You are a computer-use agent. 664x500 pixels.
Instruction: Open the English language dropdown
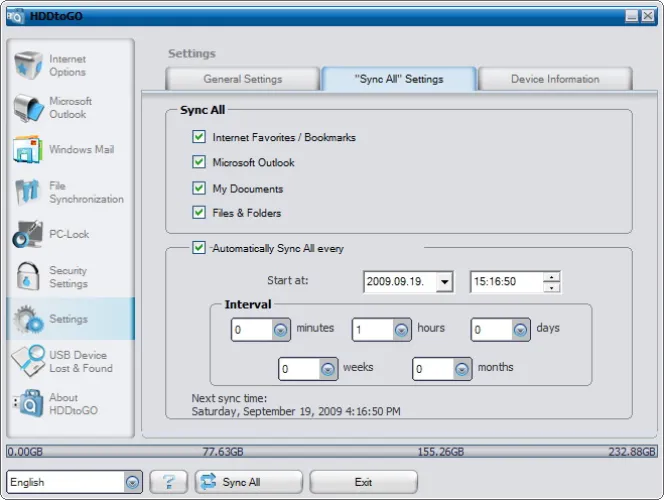point(132,482)
